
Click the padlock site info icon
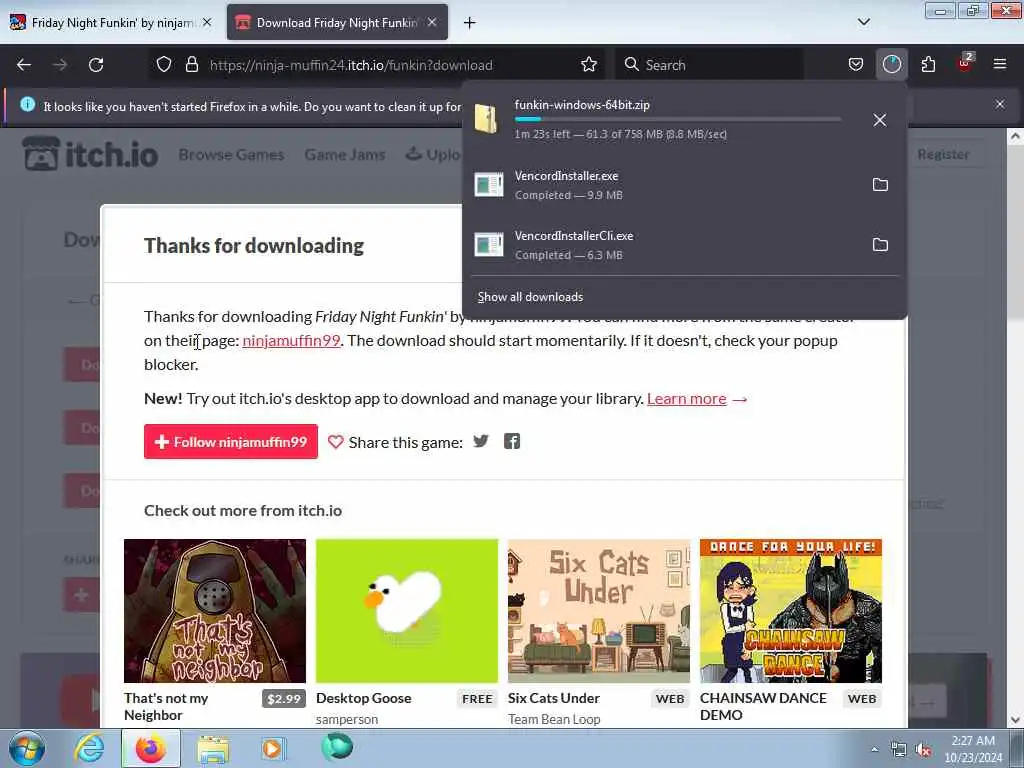pyautogui.click(x=191, y=65)
